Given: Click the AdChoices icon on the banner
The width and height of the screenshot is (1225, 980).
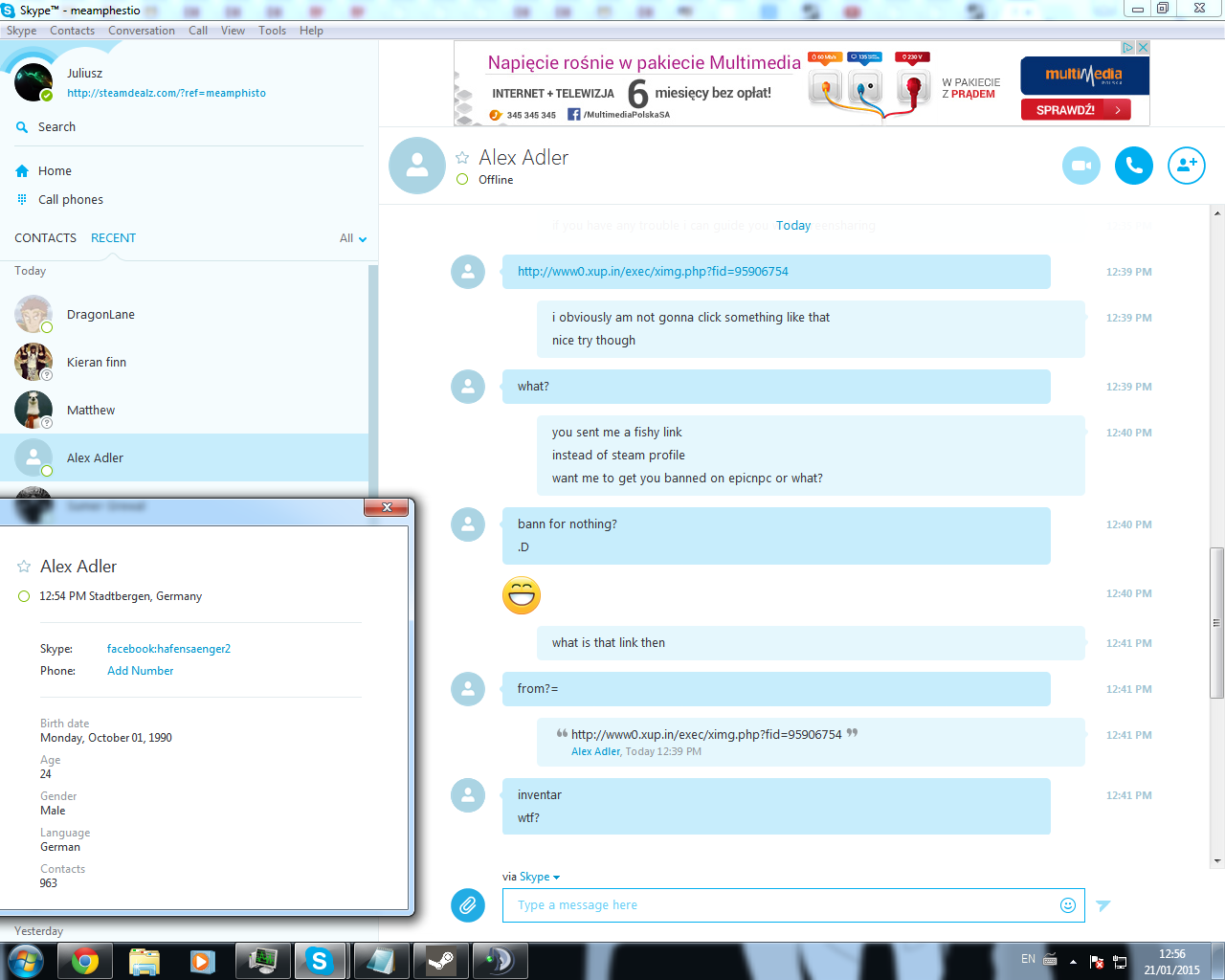Looking at the screenshot, I should click(x=1128, y=47).
